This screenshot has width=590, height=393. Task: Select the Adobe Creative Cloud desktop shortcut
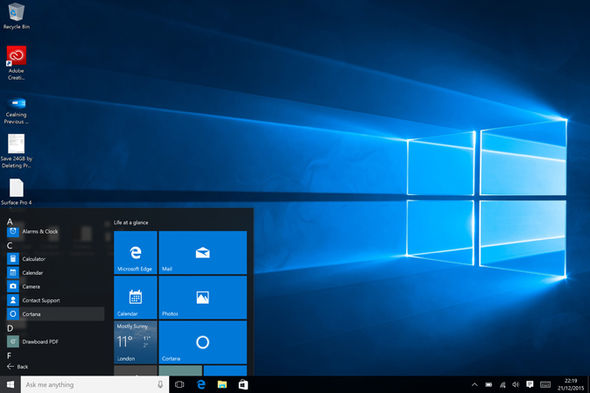(16, 62)
